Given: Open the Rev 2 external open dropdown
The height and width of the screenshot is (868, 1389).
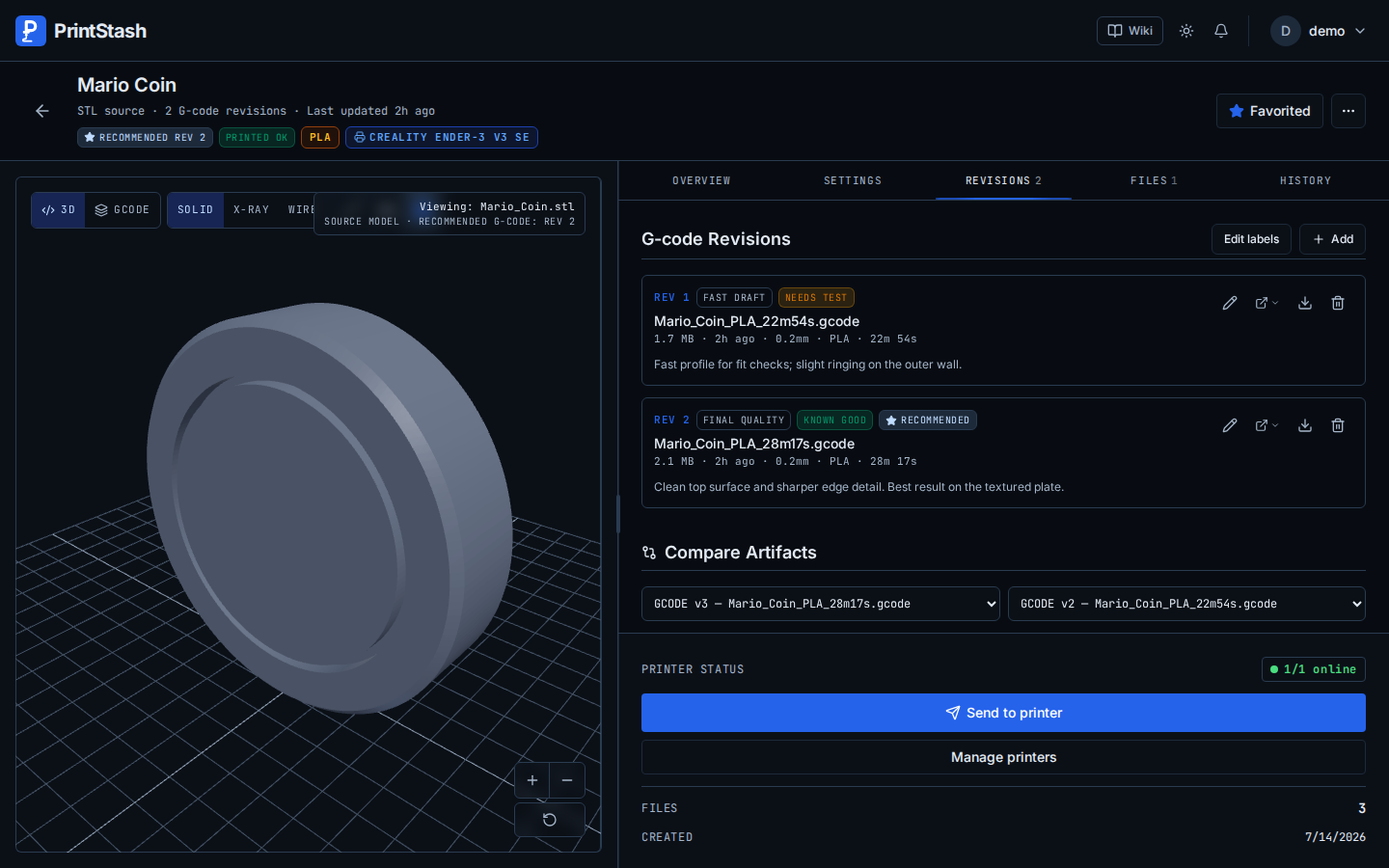Looking at the screenshot, I should tap(1266, 425).
